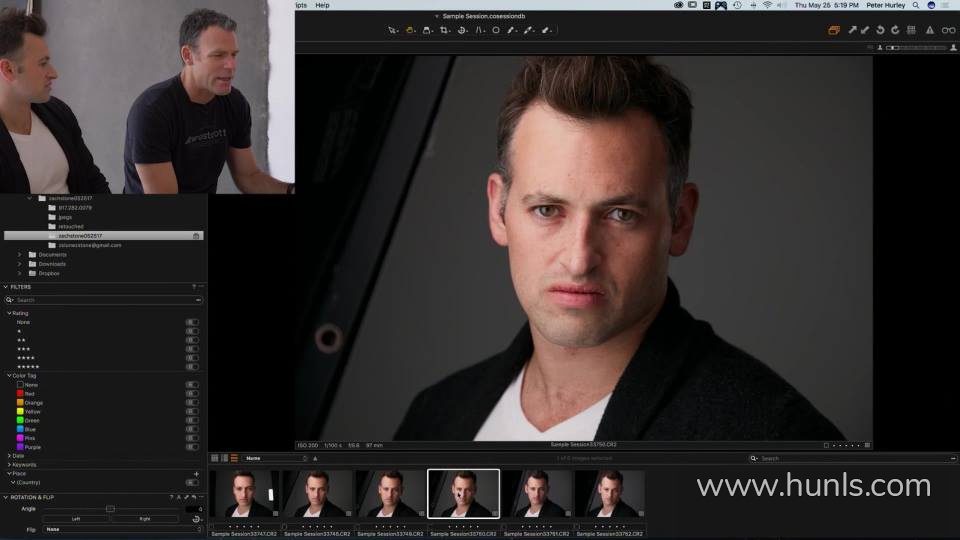
Task: Toggle the None rating filter
Action: (x=192, y=322)
